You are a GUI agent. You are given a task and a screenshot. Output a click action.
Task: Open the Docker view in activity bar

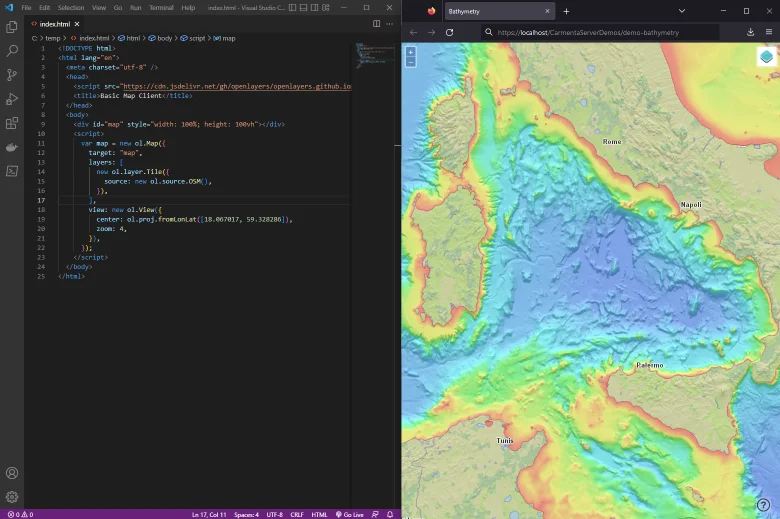coord(12,147)
